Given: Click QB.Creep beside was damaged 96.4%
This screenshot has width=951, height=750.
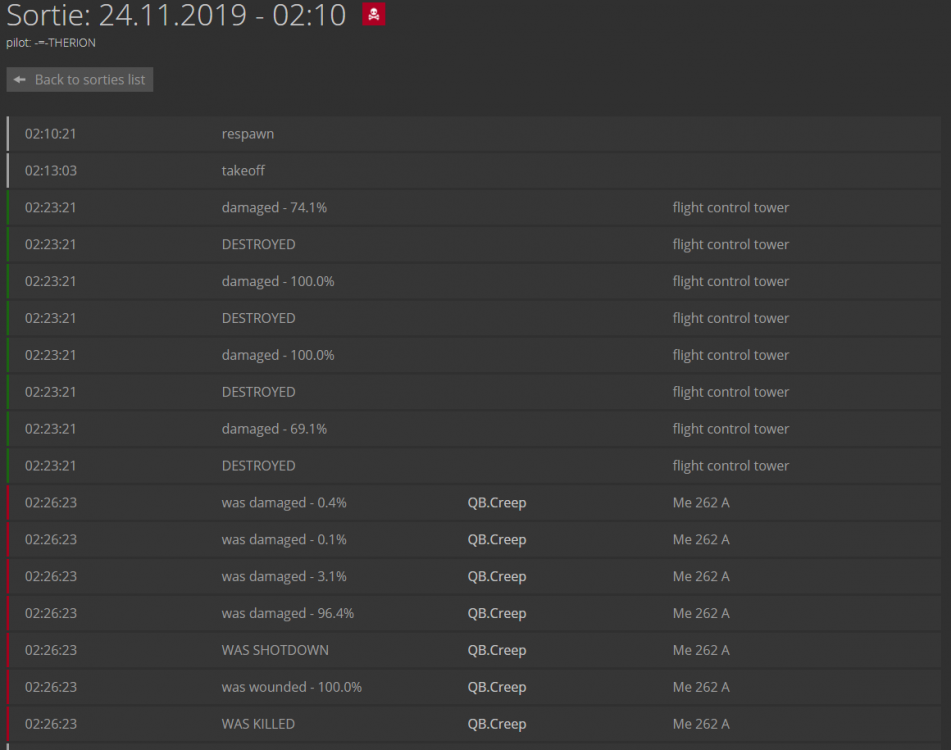Looking at the screenshot, I should 496,614.
